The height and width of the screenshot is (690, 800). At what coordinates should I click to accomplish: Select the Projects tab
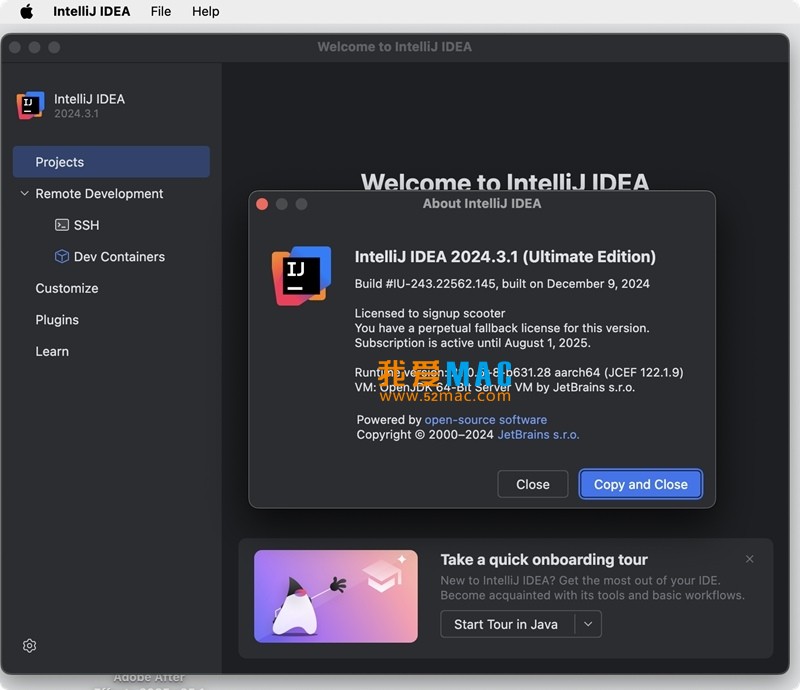pos(60,161)
